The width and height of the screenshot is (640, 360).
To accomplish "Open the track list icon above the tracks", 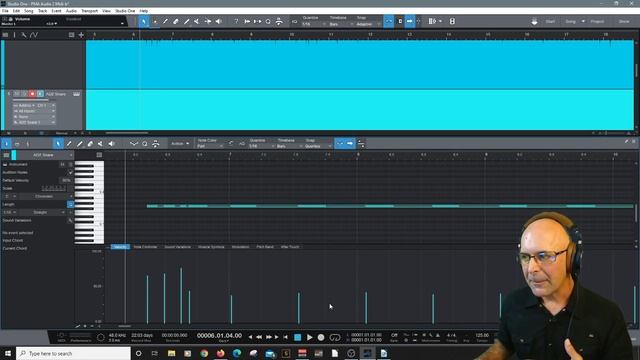I will pyautogui.click(x=5, y=35).
